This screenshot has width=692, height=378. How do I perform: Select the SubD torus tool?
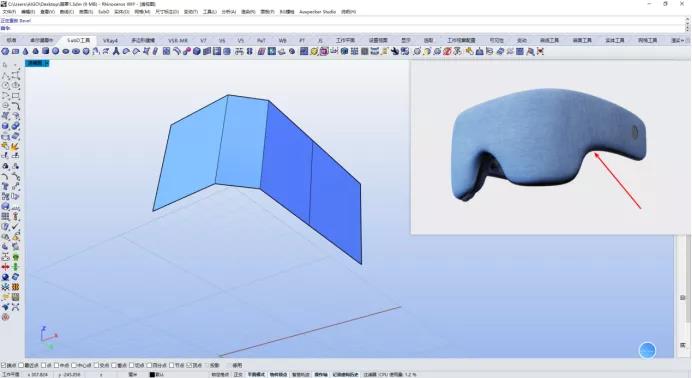tap(76, 52)
